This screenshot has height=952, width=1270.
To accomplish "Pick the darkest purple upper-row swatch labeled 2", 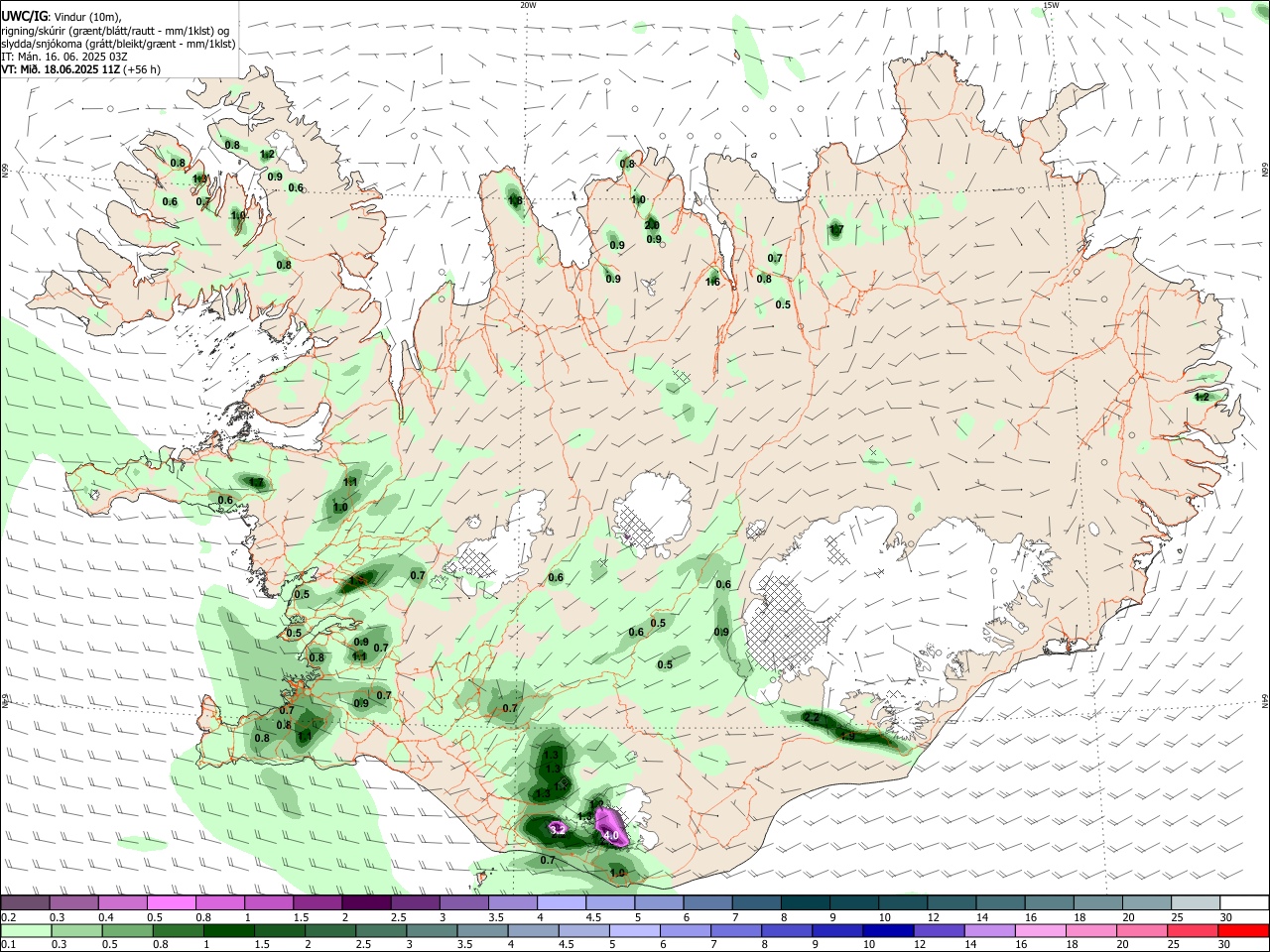I will coord(365,902).
